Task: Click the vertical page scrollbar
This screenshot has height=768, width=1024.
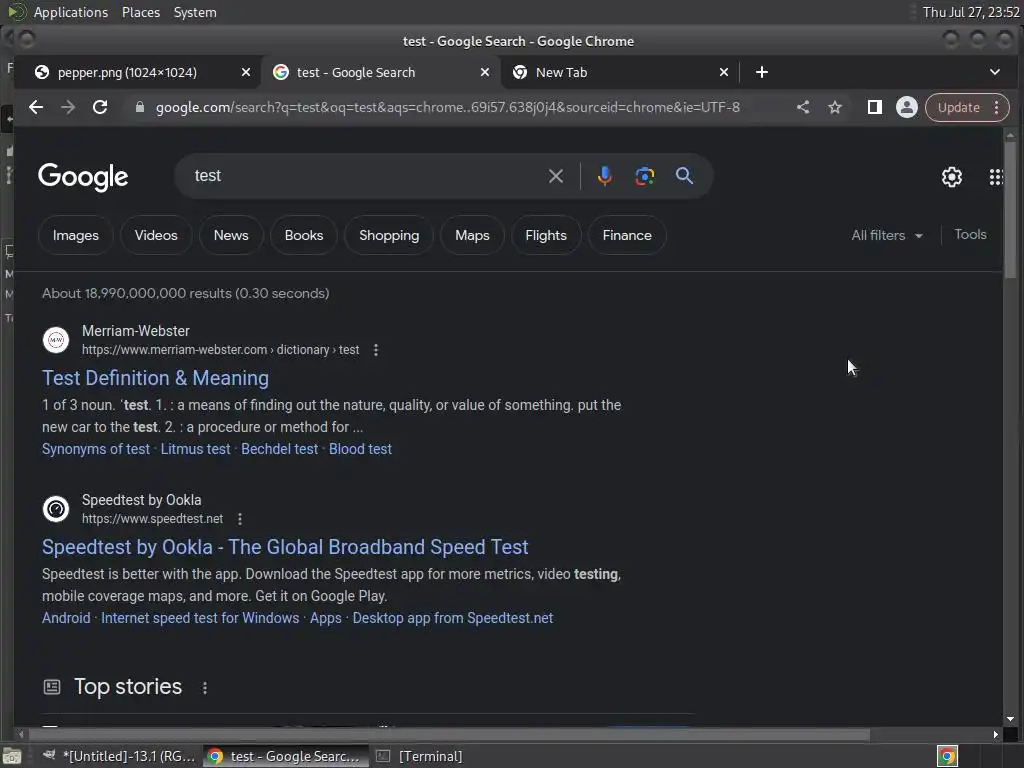Action: tap(1010, 210)
